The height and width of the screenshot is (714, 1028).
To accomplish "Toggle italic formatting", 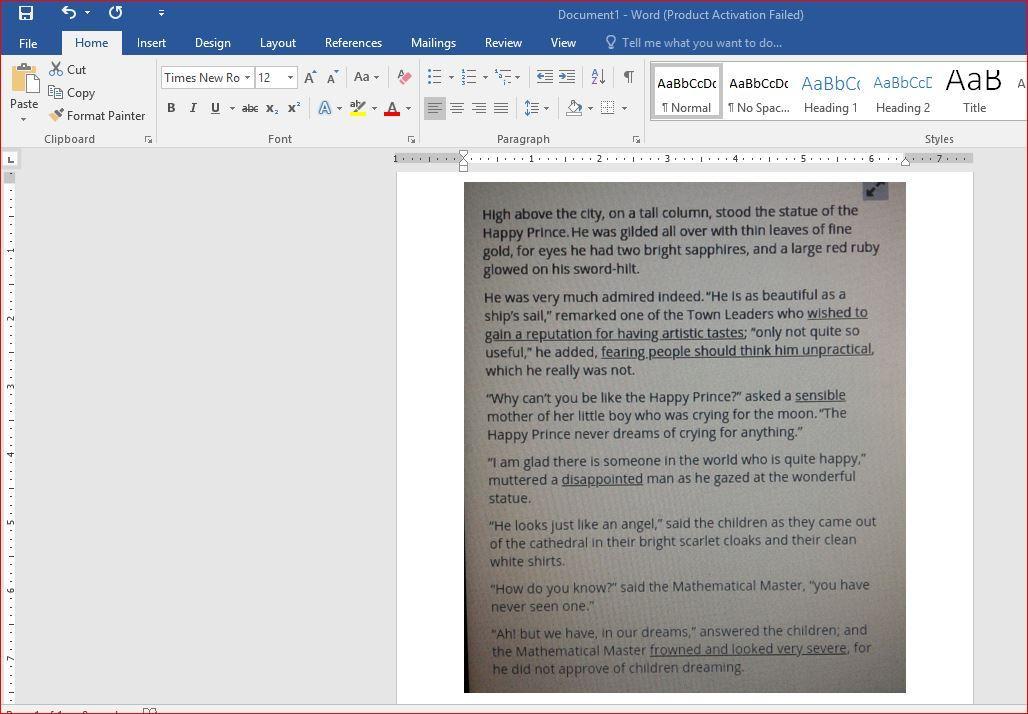I will click(x=193, y=108).
